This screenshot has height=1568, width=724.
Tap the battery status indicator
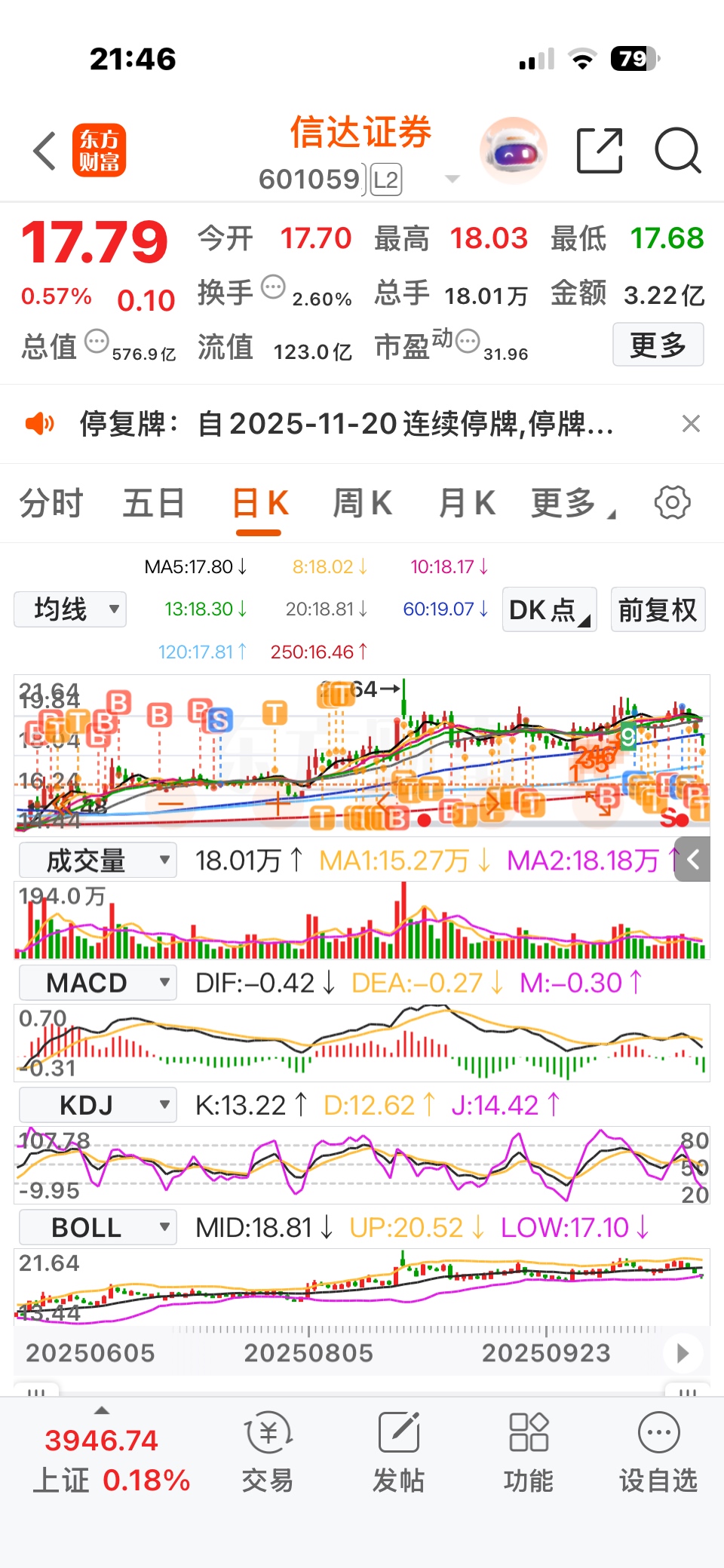pos(635,59)
